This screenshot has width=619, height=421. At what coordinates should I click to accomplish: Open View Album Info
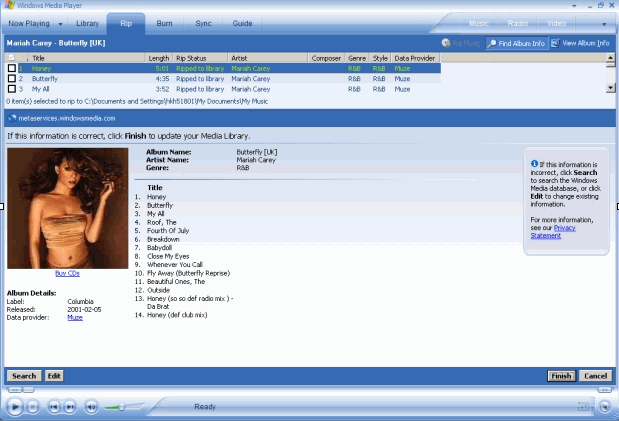(x=580, y=43)
